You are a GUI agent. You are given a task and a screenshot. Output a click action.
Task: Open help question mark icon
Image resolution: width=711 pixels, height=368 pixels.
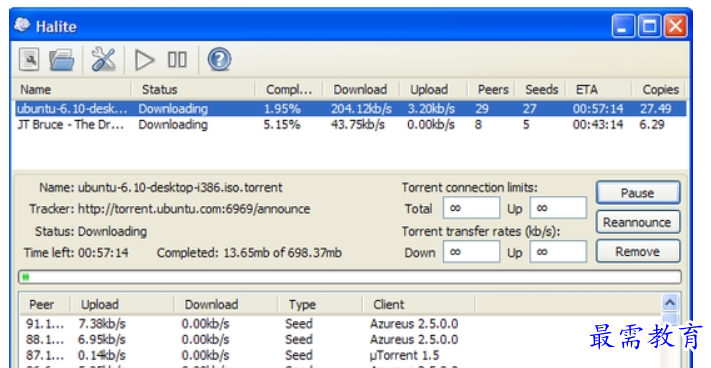tap(219, 59)
